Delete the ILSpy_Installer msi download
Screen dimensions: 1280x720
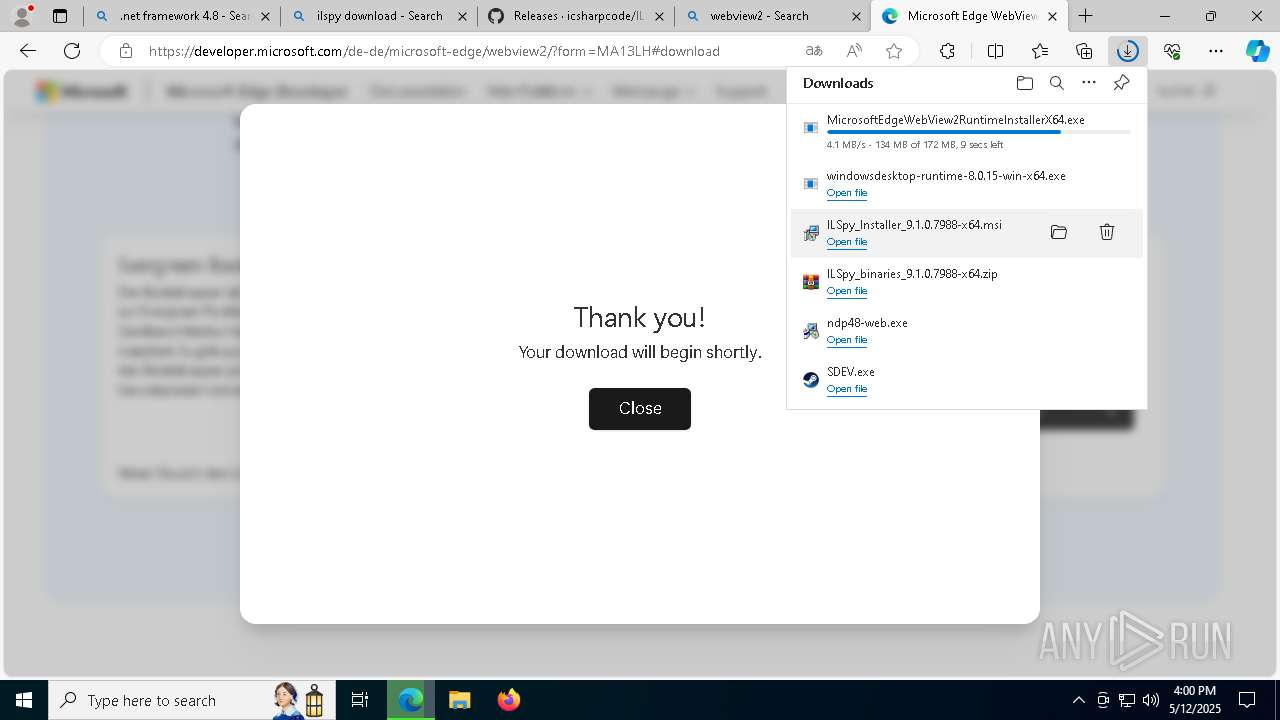point(1107,232)
